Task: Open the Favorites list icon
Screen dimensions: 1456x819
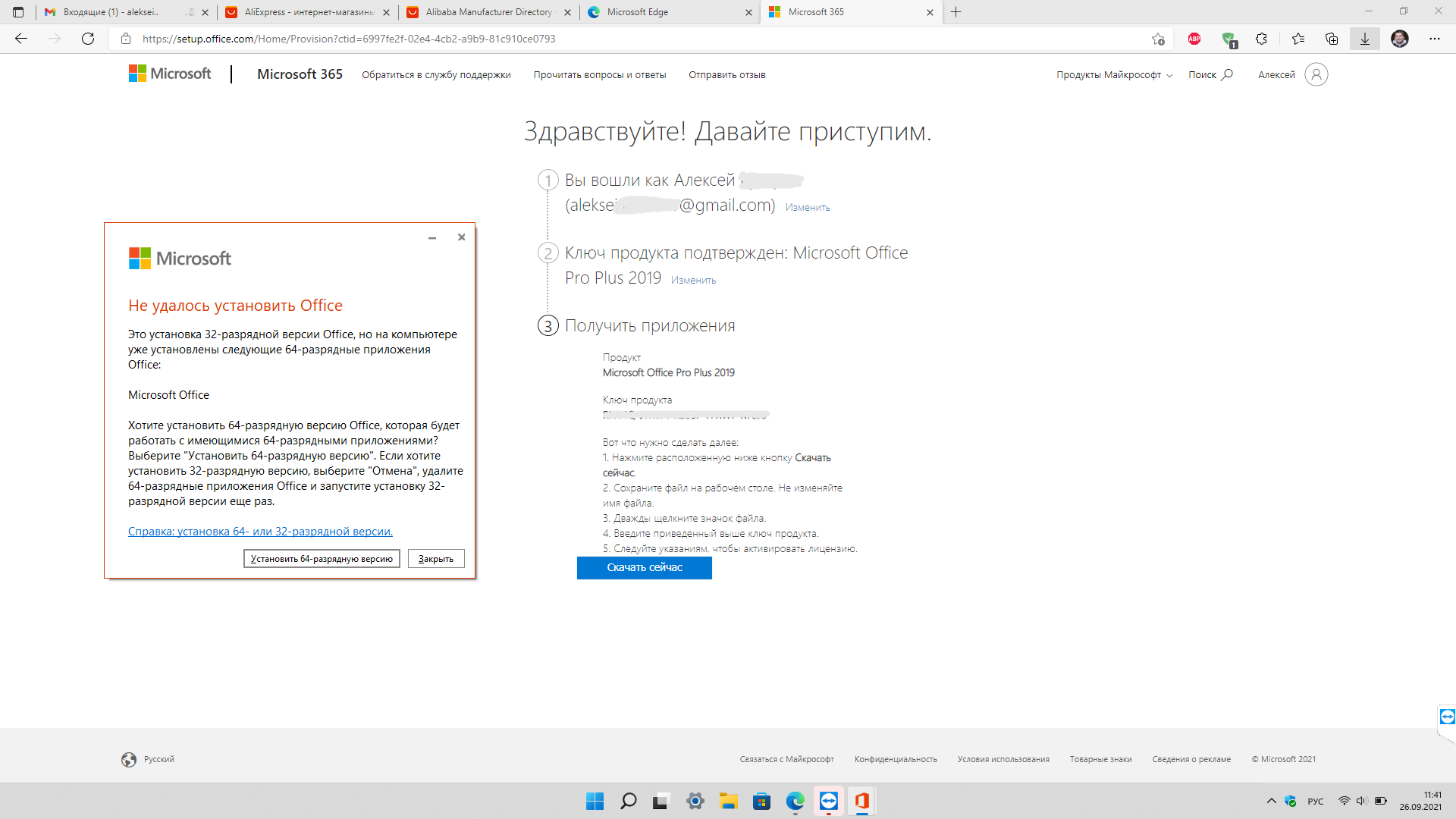Action: 1298,39
